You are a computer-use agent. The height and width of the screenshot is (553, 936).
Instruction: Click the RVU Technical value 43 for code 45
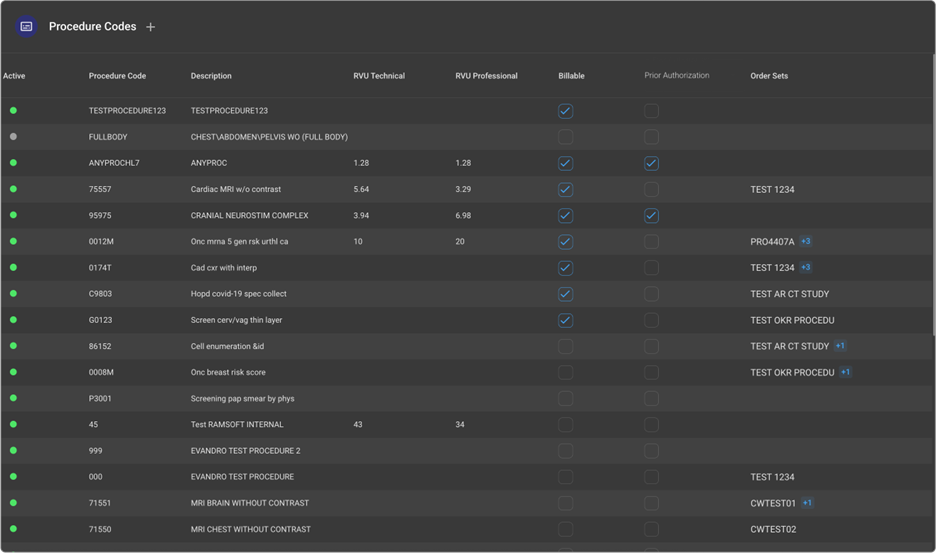[x=358, y=424]
